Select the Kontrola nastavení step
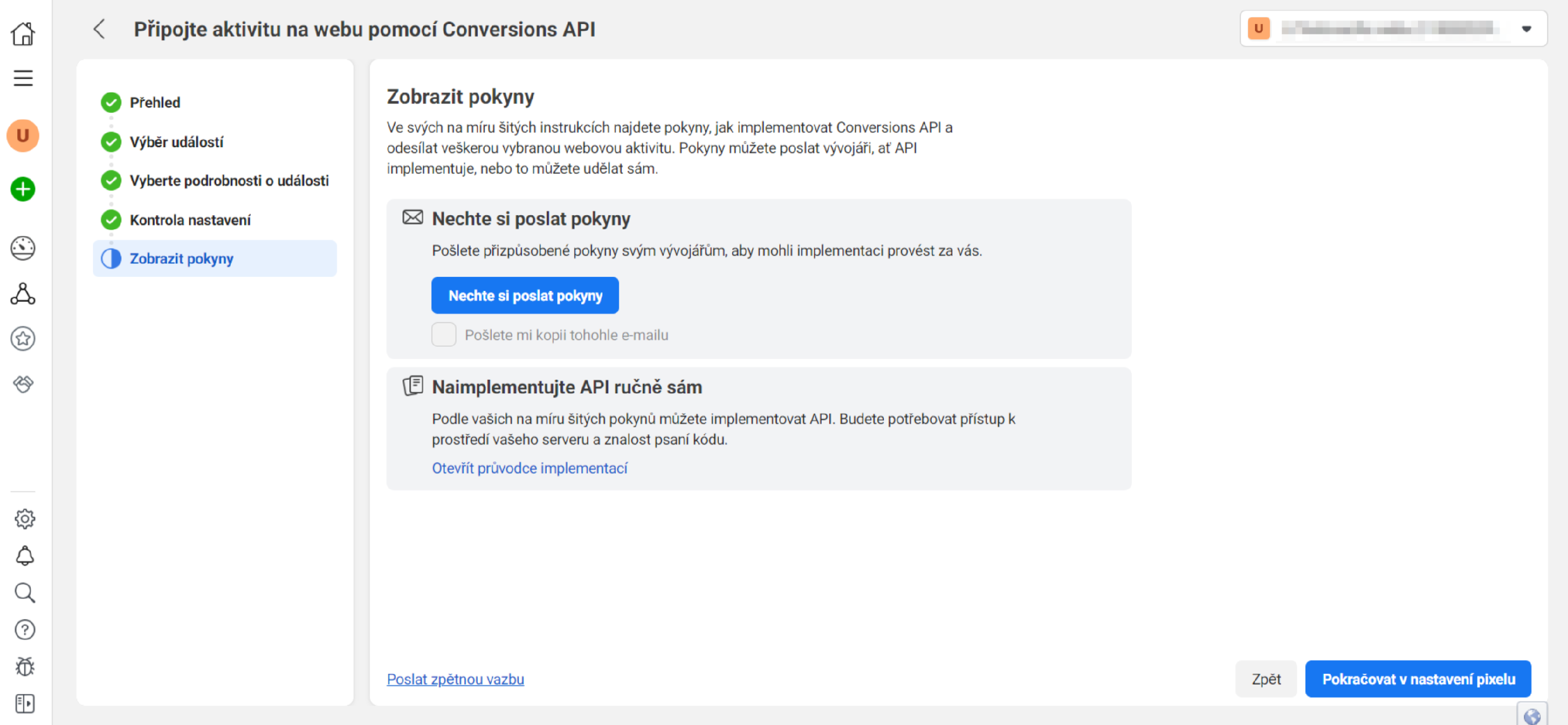 (214, 219)
